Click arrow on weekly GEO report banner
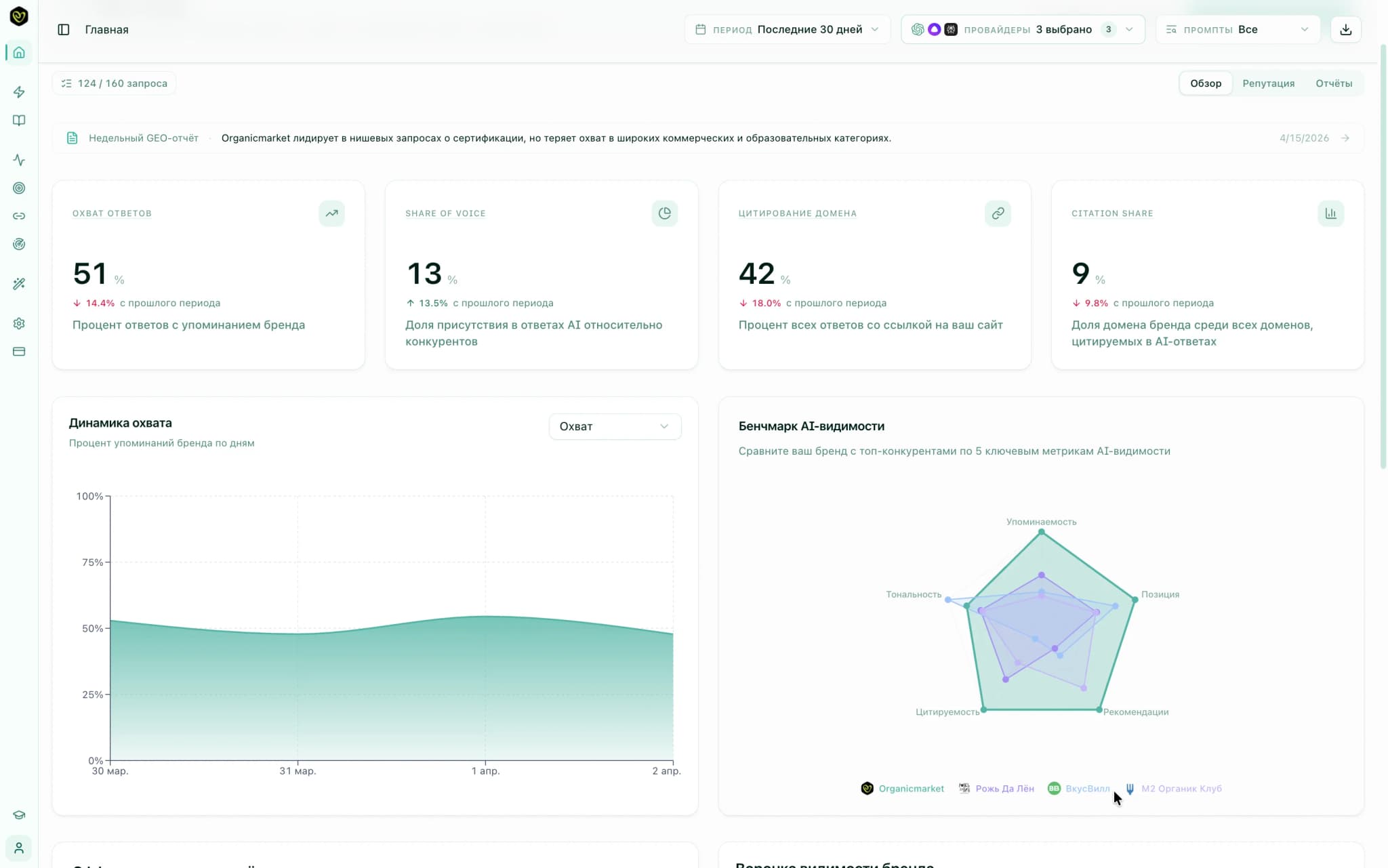Image resolution: width=1388 pixels, height=868 pixels. (1345, 138)
